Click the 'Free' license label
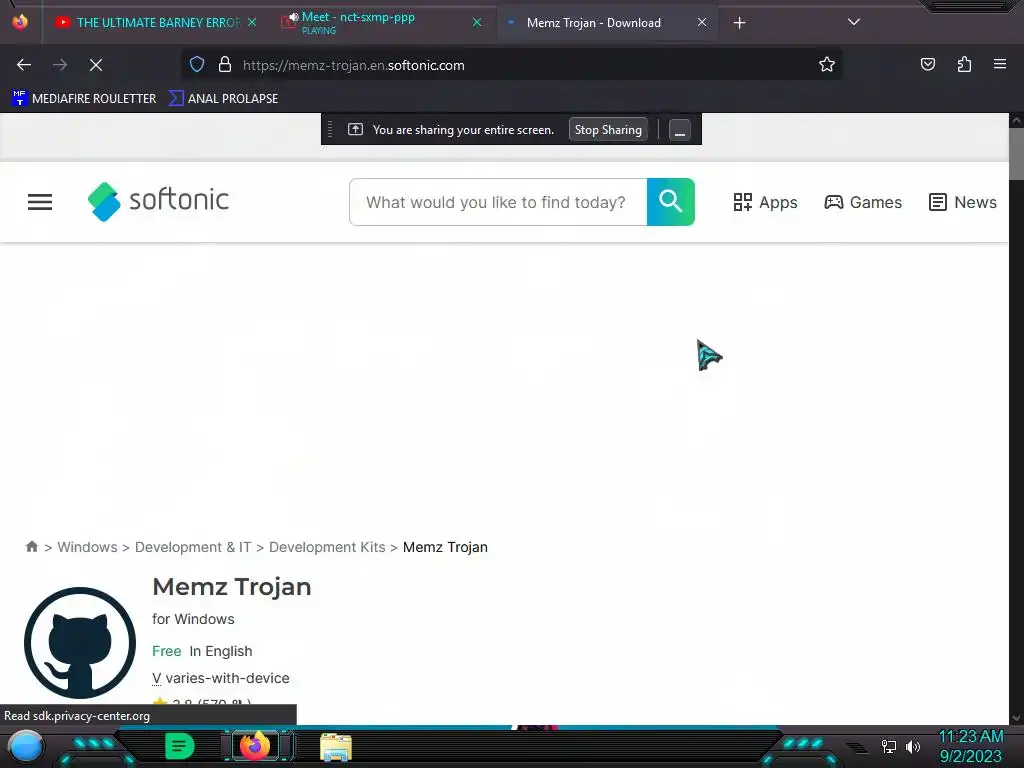The width and height of the screenshot is (1024, 768). [x=167, y=651]
